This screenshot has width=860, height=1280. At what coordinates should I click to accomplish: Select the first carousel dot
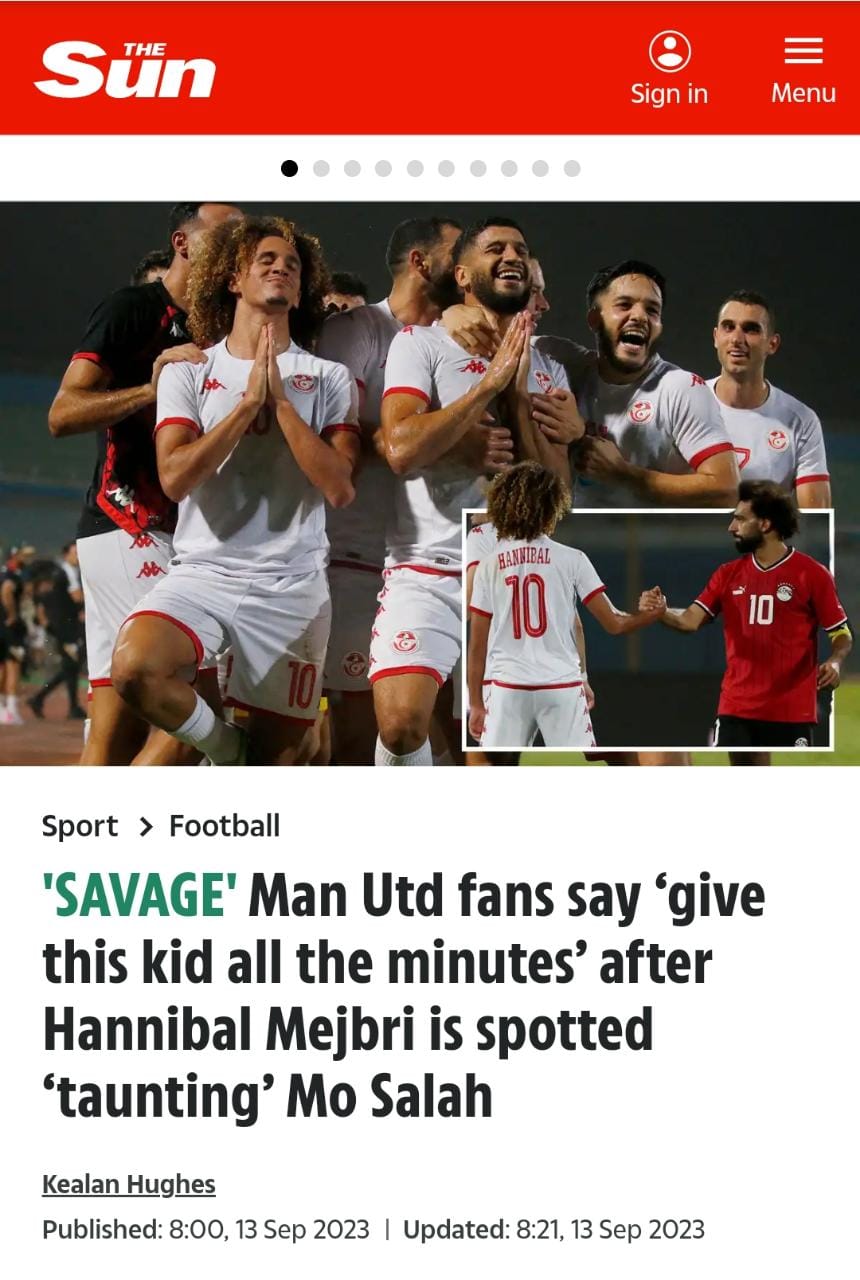(x=289, y=168)
